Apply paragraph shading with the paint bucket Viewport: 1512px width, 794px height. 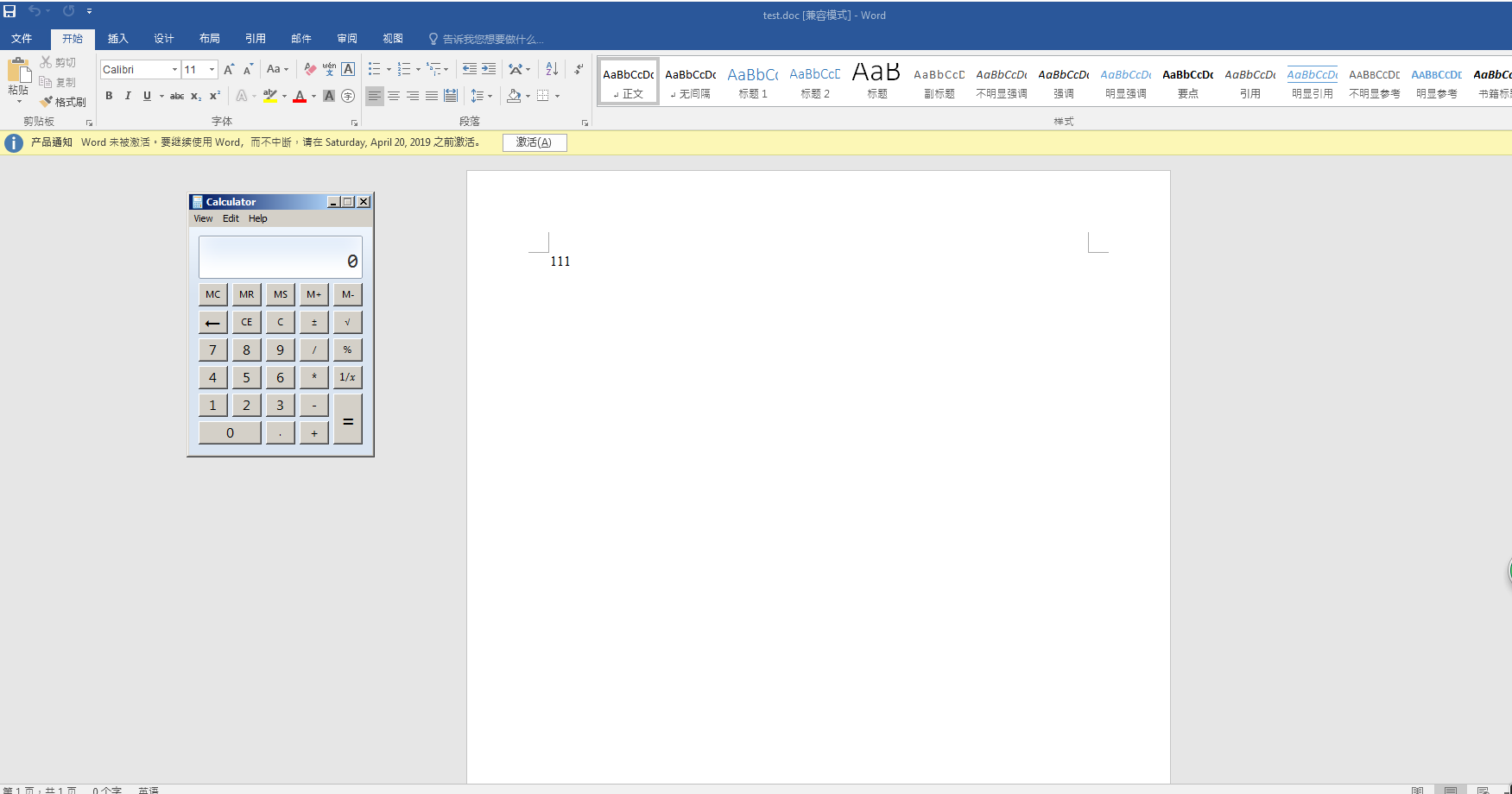click(514, 96)
